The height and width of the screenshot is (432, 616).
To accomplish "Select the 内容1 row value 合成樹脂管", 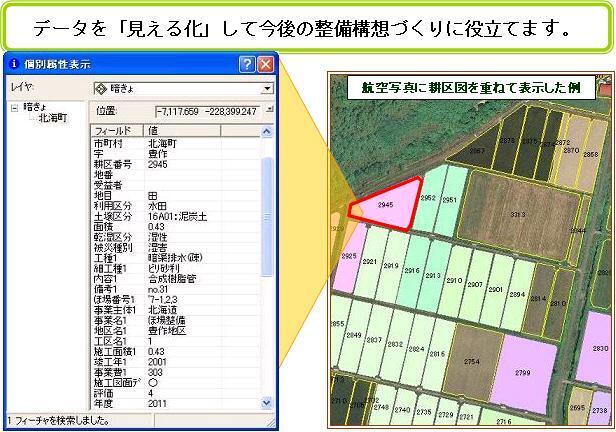I will click(x=172, y=279).
